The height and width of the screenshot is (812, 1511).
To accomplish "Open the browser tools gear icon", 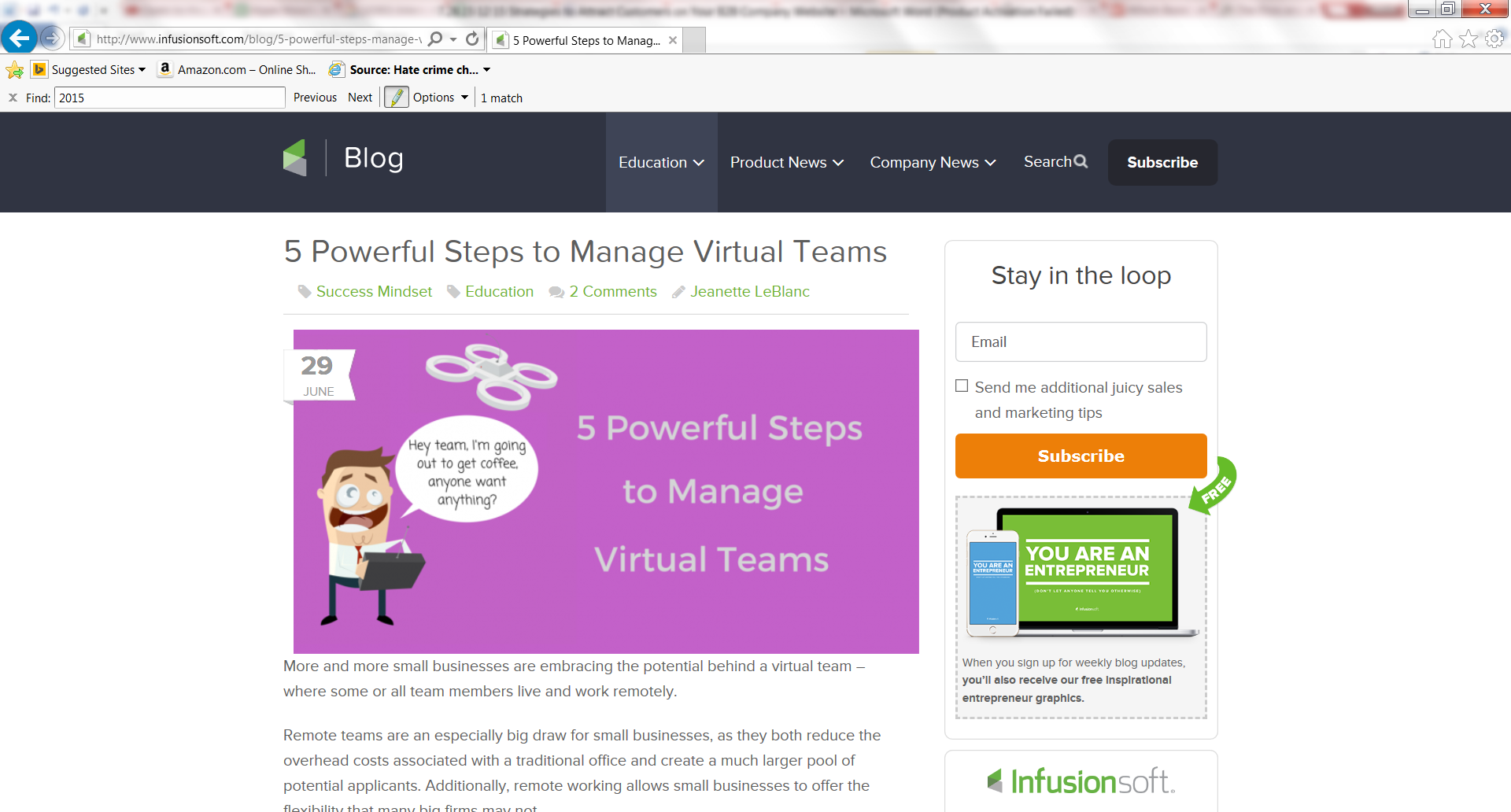I will click(x=1494, y=39).
